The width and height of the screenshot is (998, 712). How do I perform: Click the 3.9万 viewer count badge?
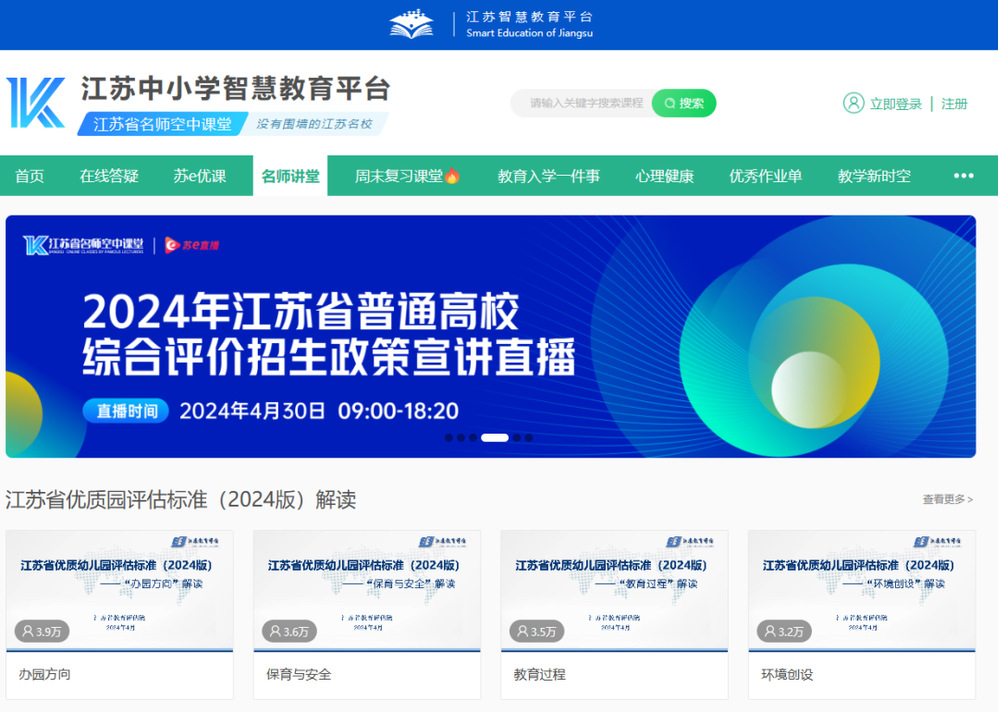[x=42, y=631]
